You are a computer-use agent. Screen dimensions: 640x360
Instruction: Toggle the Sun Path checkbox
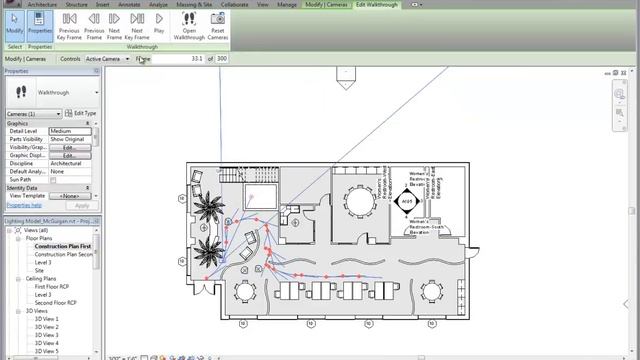pyautogui.click(x=53, y=180)
